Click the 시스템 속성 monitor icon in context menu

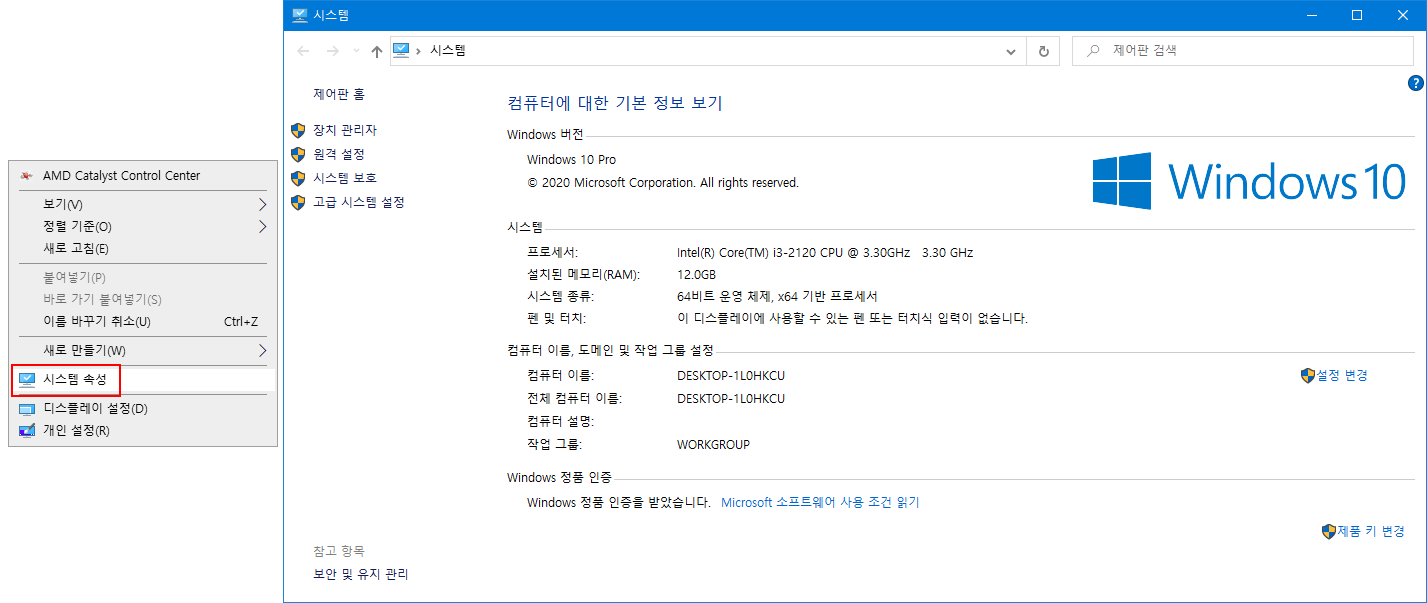click(26, 379)
